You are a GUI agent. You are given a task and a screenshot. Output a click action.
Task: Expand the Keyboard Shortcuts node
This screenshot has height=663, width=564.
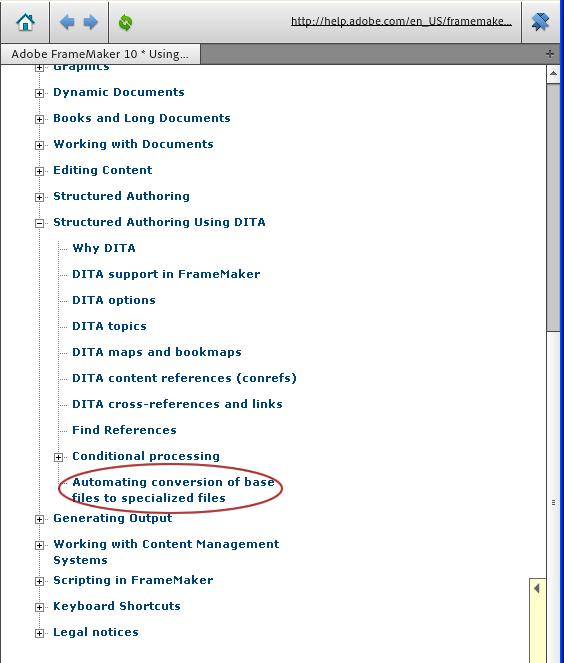(x=39, y=607)
